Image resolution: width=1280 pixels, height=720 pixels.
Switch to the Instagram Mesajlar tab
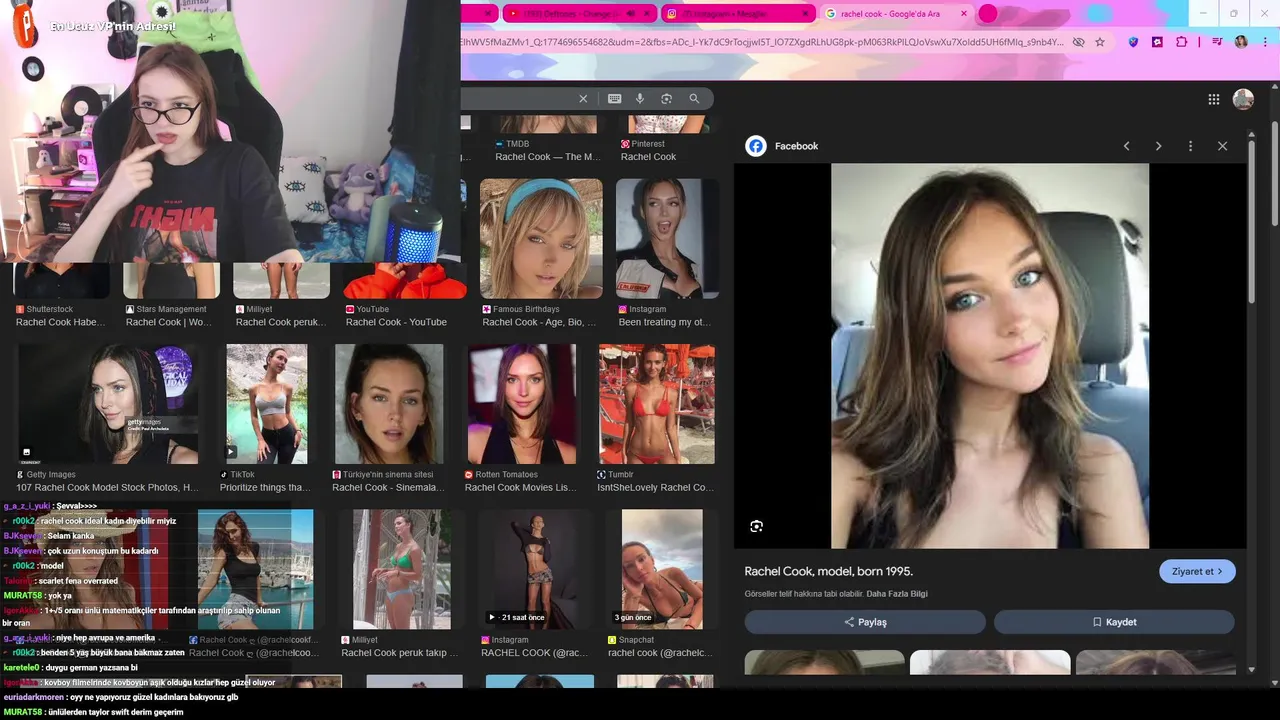coord(739,14)
